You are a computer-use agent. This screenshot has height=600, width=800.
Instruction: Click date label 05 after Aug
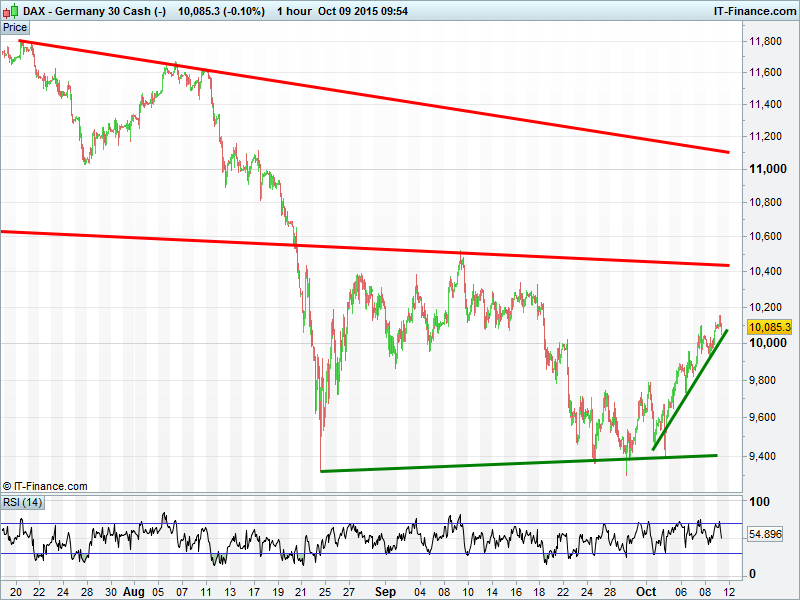click(158, 592)
